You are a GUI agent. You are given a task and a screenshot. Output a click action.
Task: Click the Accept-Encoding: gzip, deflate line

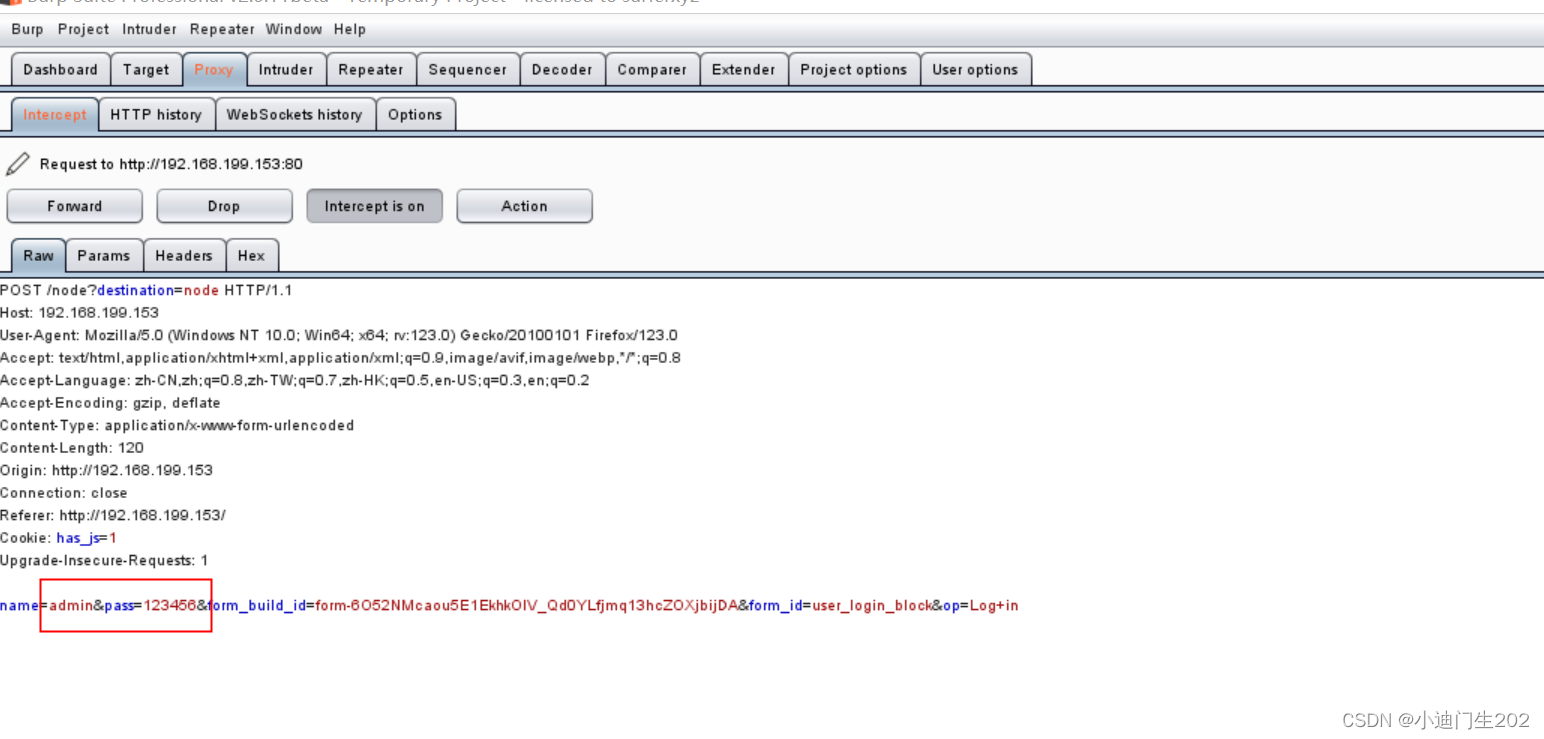(x=110, y=403)
